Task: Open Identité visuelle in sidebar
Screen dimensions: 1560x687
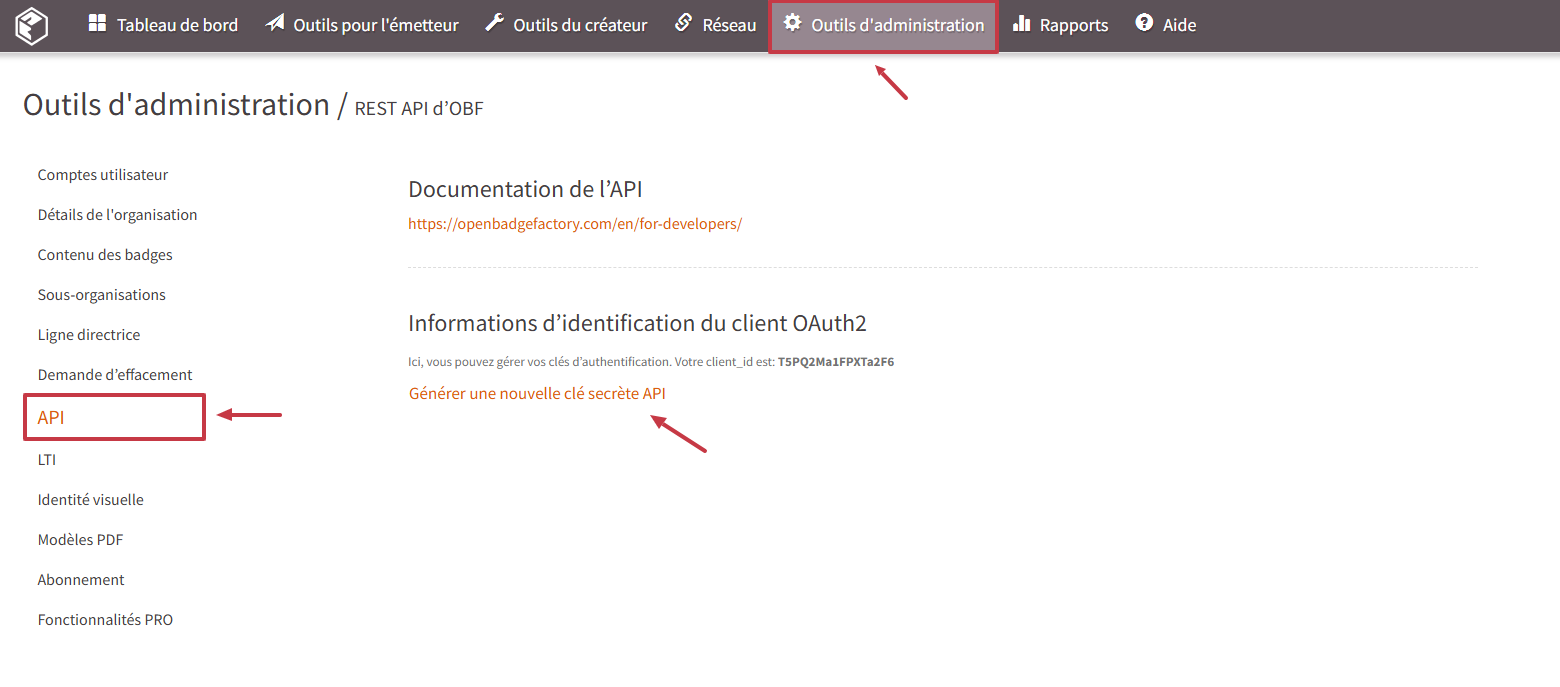Action: (x=91, y=500)
